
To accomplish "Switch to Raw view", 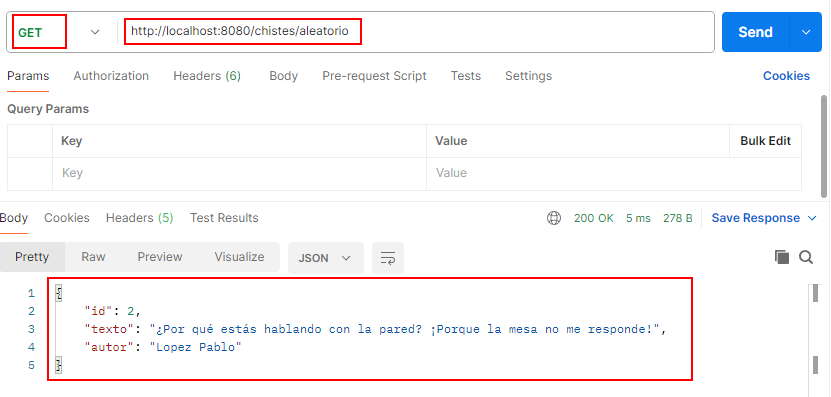I will (x=93, y=257).
